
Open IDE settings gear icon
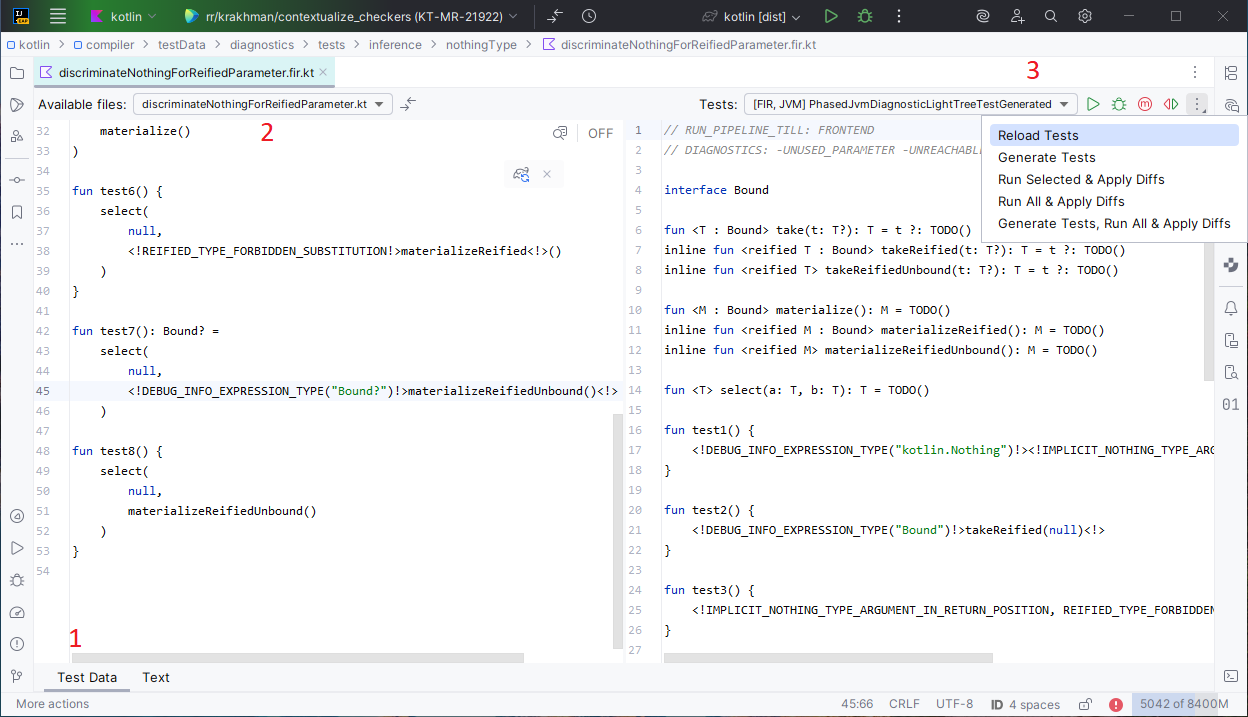tap(1085, 16)
